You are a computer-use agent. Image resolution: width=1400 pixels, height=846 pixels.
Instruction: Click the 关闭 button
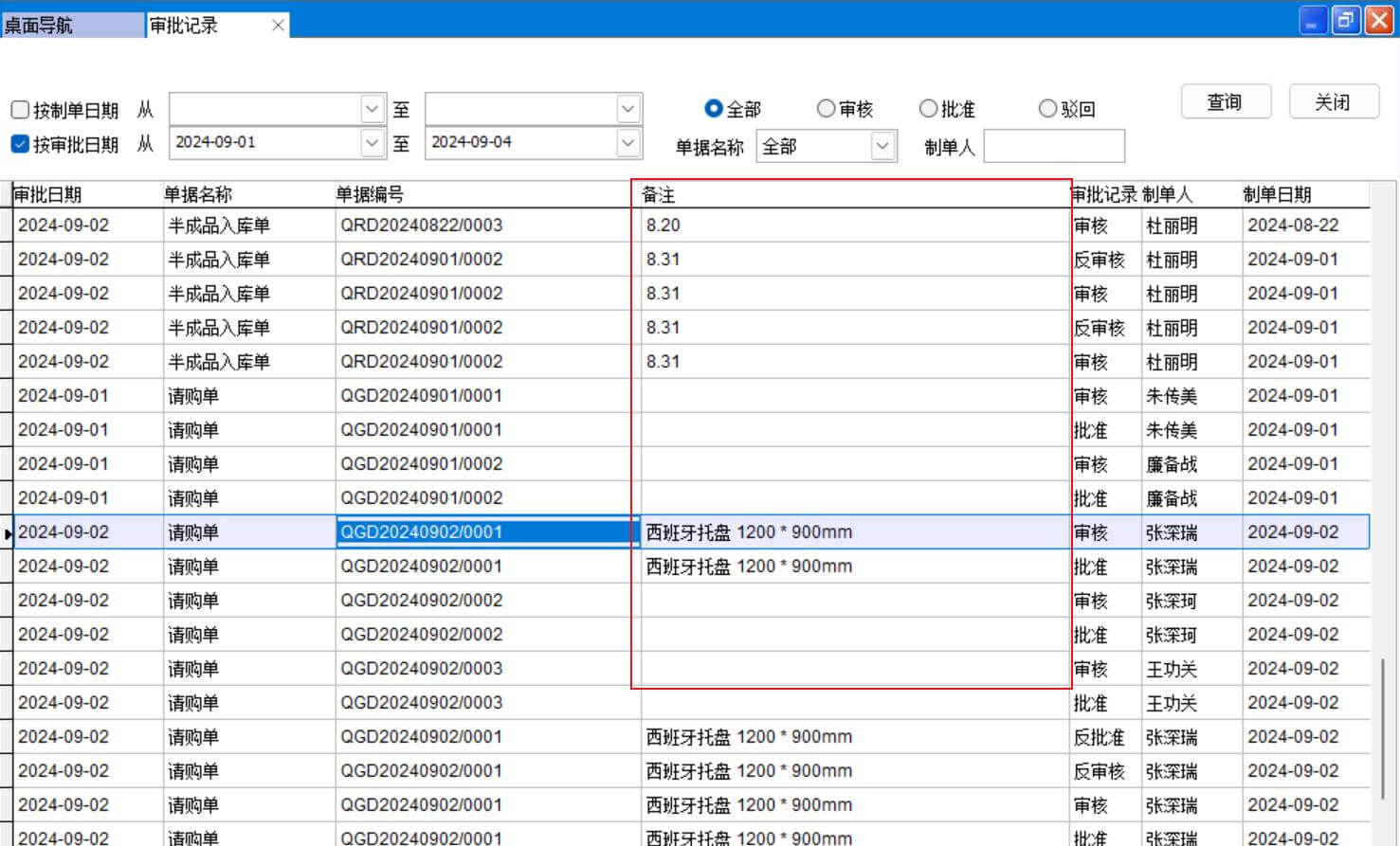1333,102
